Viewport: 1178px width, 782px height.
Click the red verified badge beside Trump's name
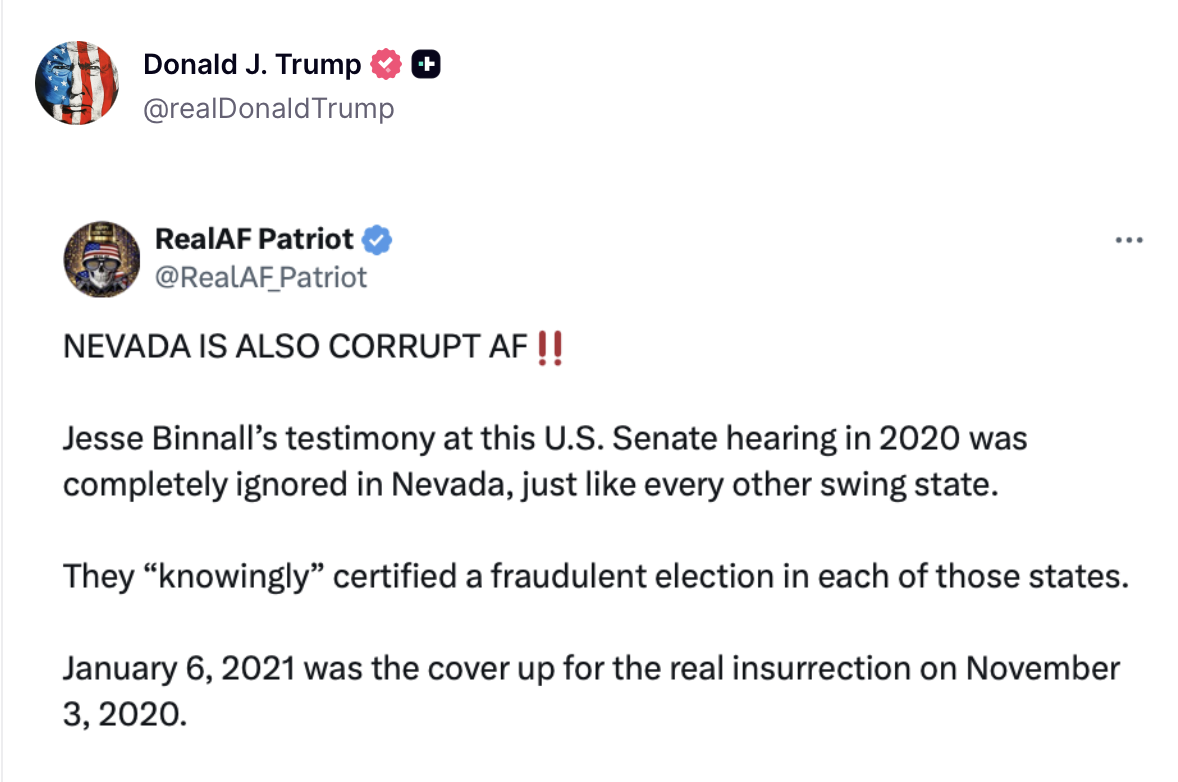[x=386, y=65]
